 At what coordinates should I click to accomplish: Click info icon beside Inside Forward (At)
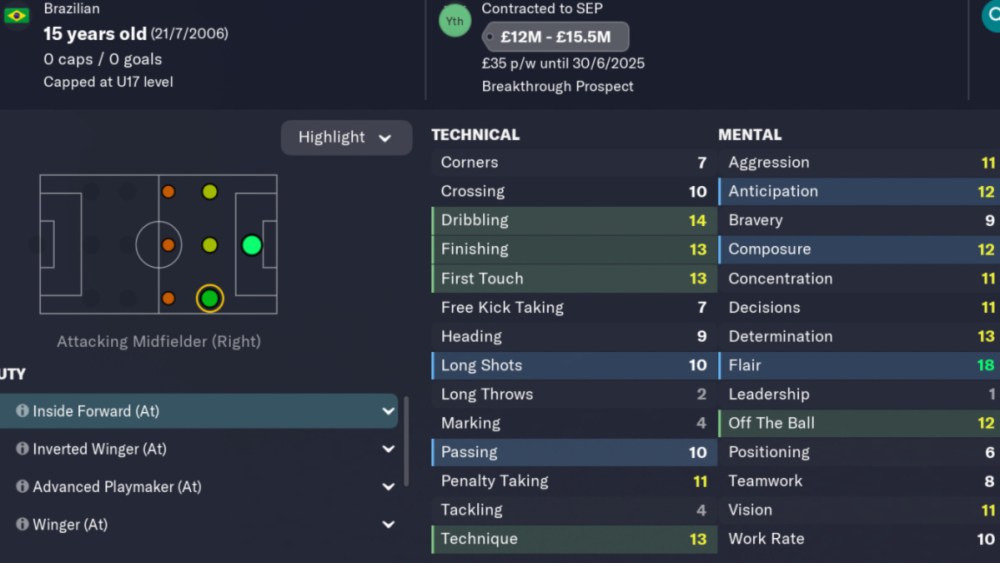click(22, 411)
